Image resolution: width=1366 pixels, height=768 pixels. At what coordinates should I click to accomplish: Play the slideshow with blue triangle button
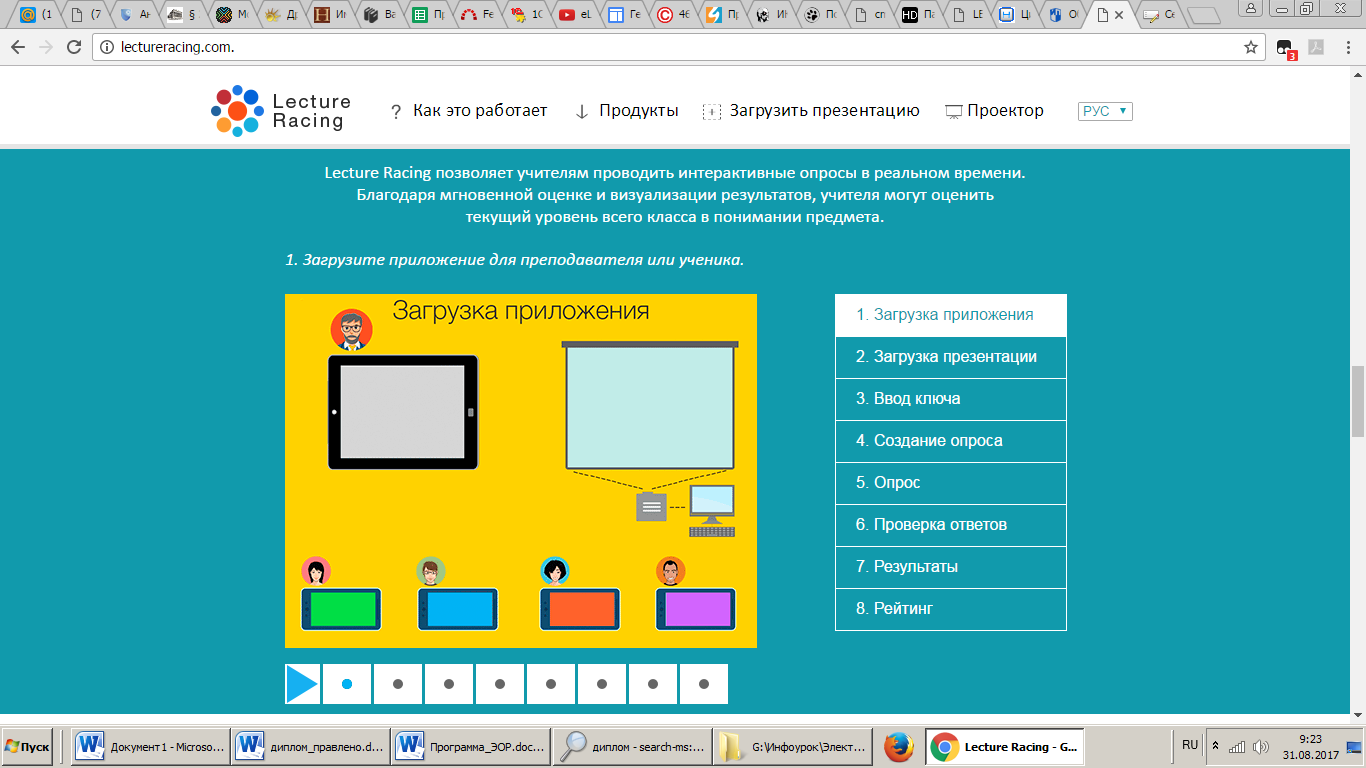pos(302,684)
